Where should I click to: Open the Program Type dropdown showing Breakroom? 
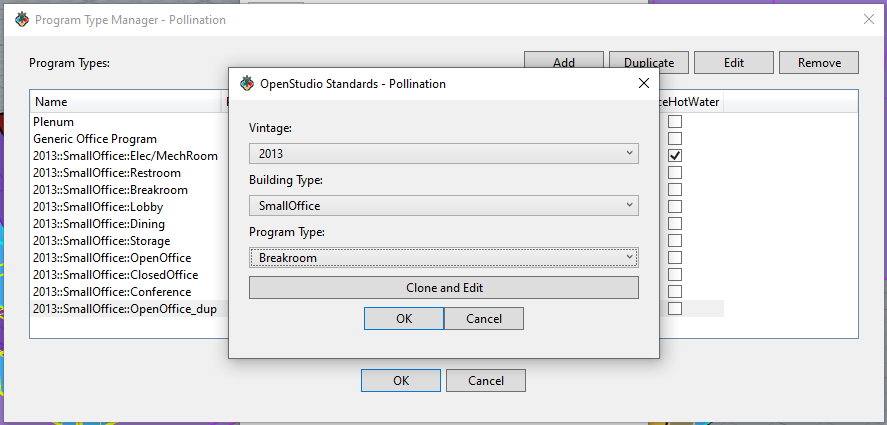444,257
